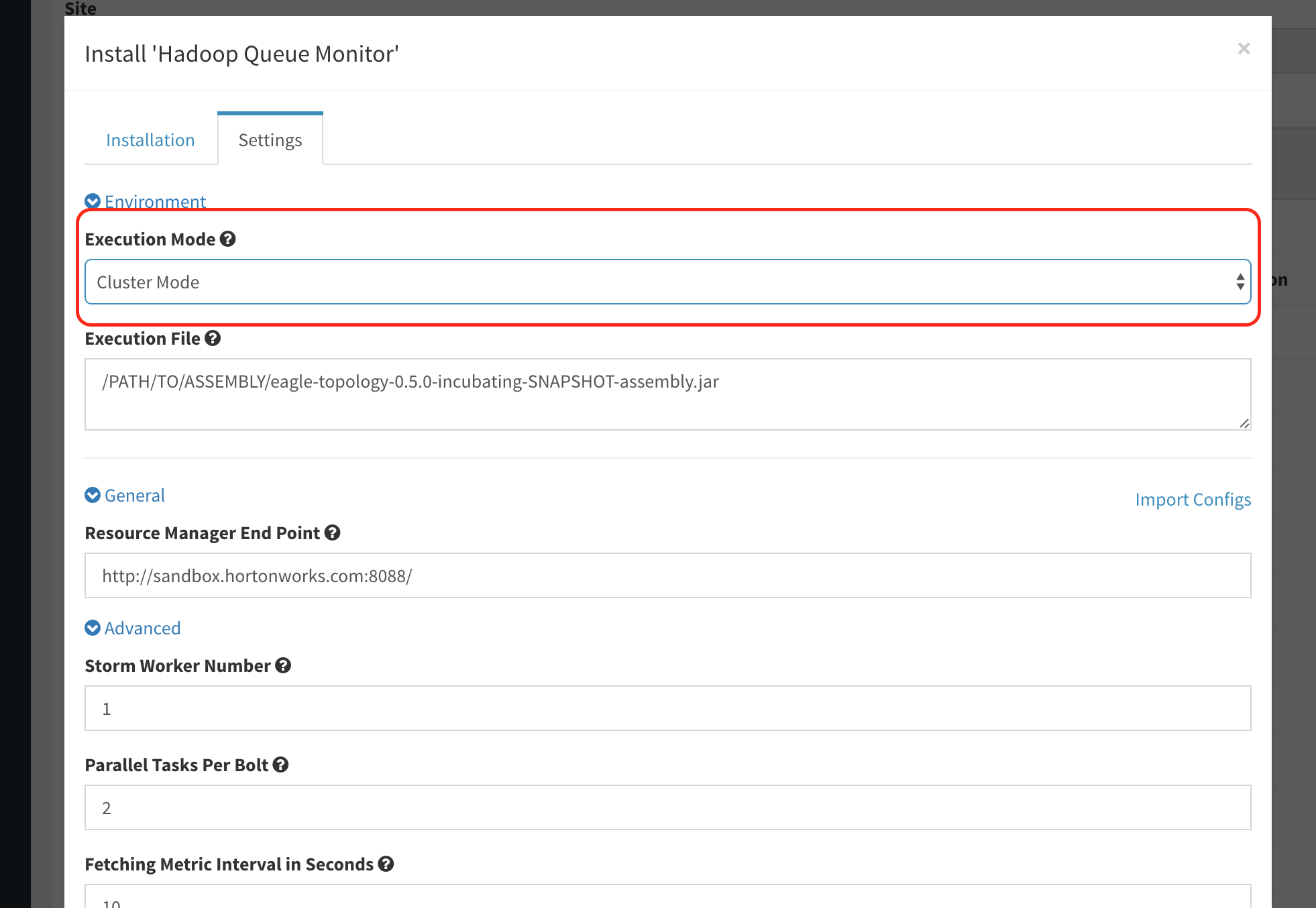The height and width of the screenshot is (908, 1316).
Task: Click the Import Configs link
Action: click(1193, 500)
